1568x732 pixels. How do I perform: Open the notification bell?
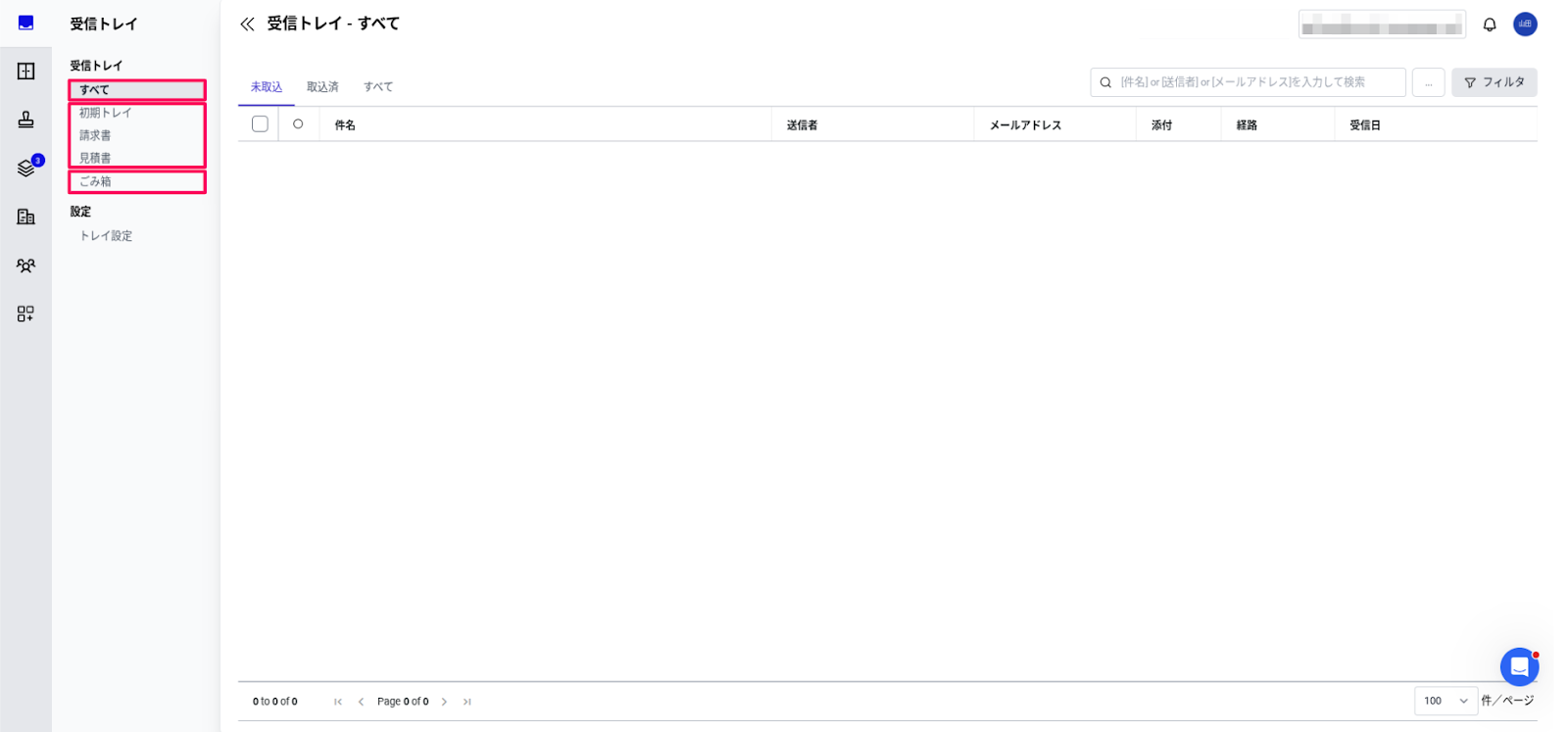coord(1490,24)
